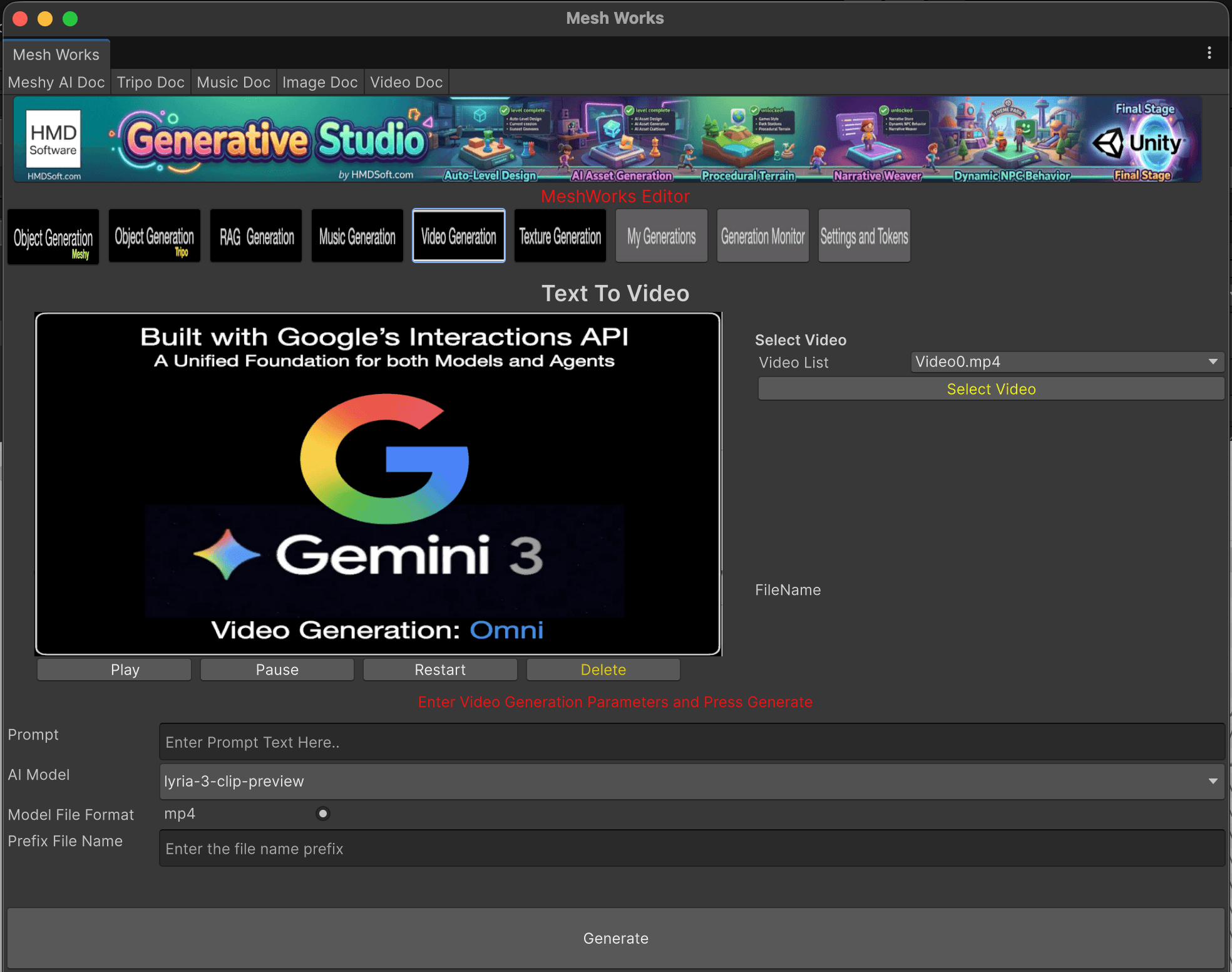Restart the video from beginning

(440, 670)
